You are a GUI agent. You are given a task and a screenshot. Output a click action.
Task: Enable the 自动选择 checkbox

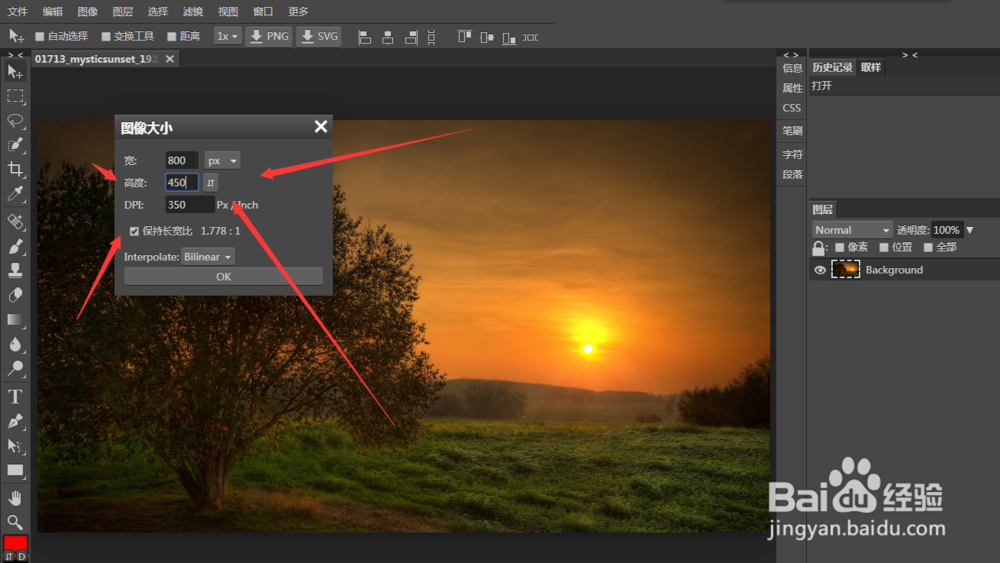[x=40, y=36]
